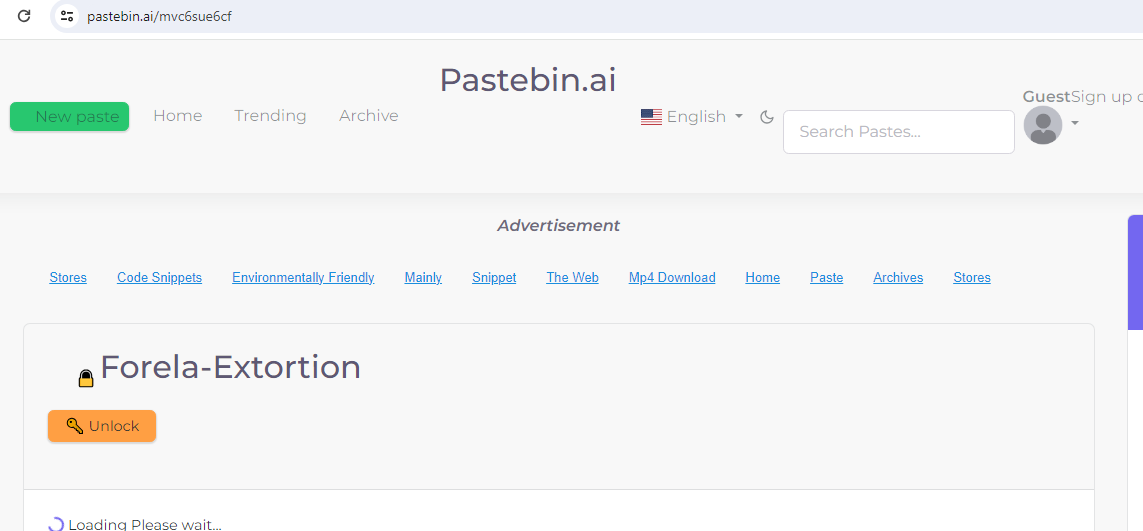Reload the page with browser refresh icon
The height and width of the screenshot is (531, 1143).
pyautogui.click(x=25, y=16)
